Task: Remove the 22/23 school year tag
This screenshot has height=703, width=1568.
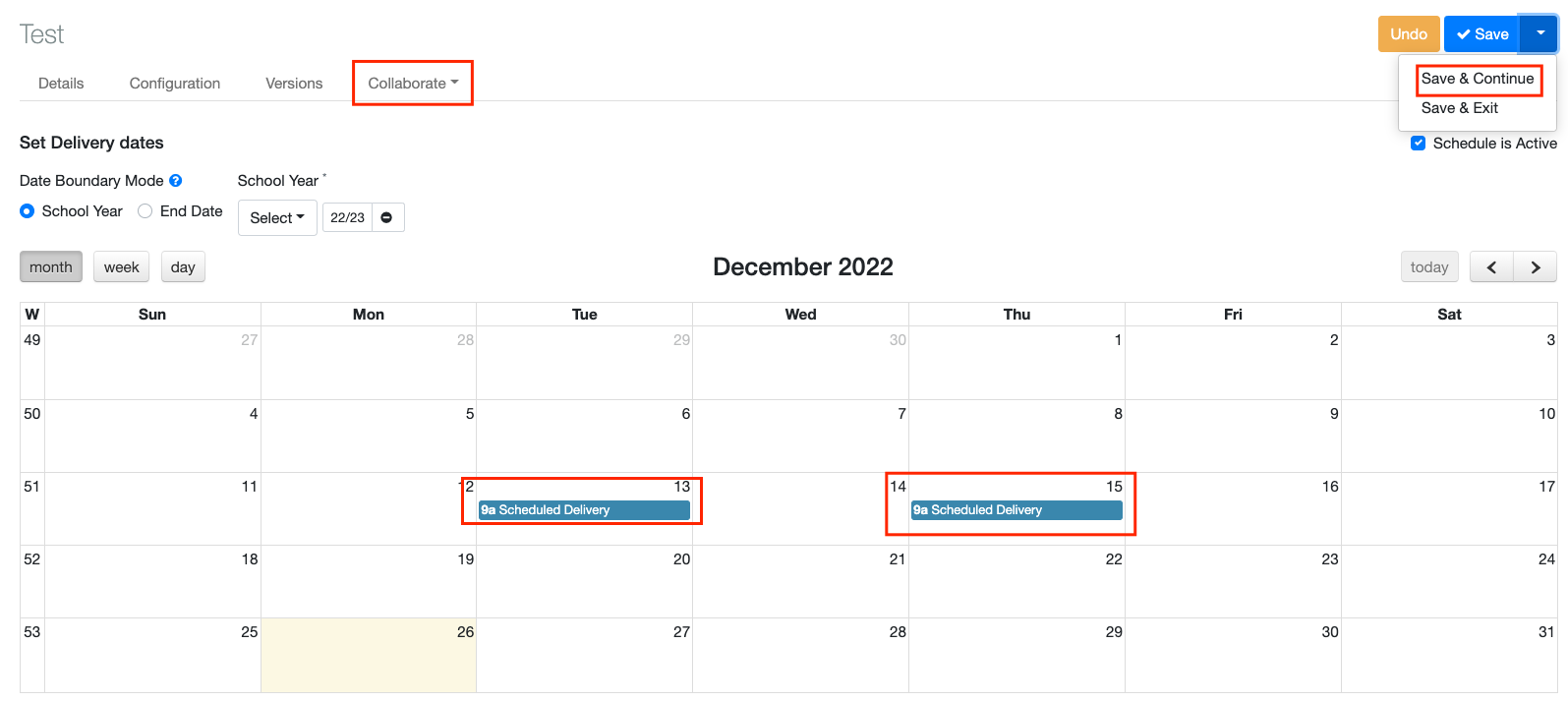Action: [387, 217]
